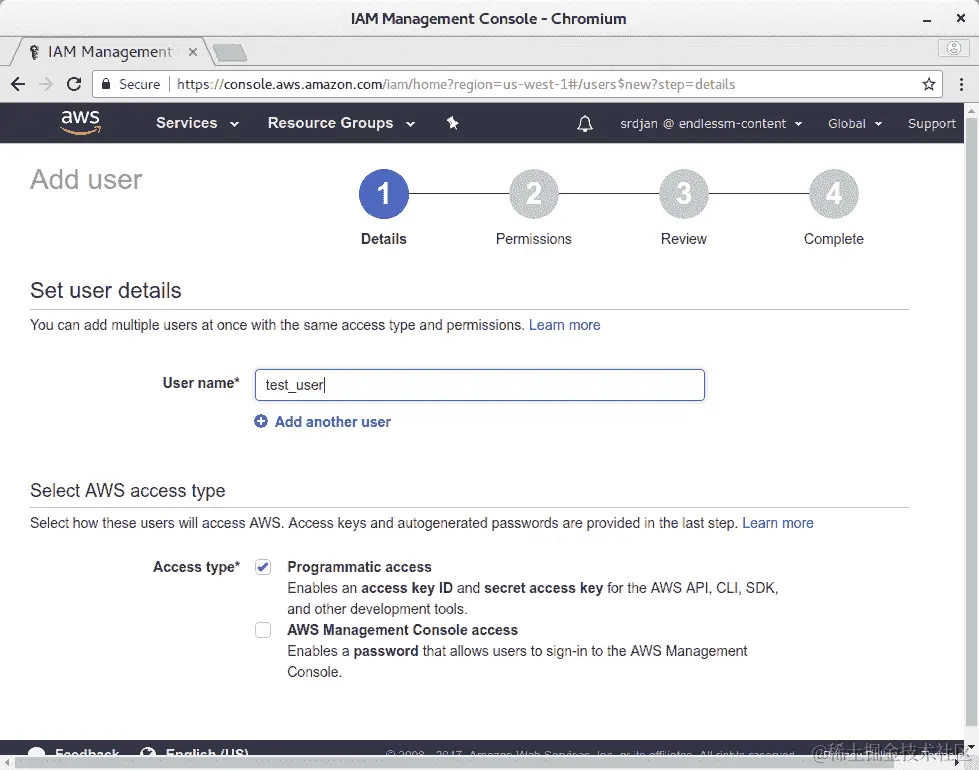Viewport: 979px width, 770px height.
Task: Click the AWS Management Console access label
Action: [402, 630]
